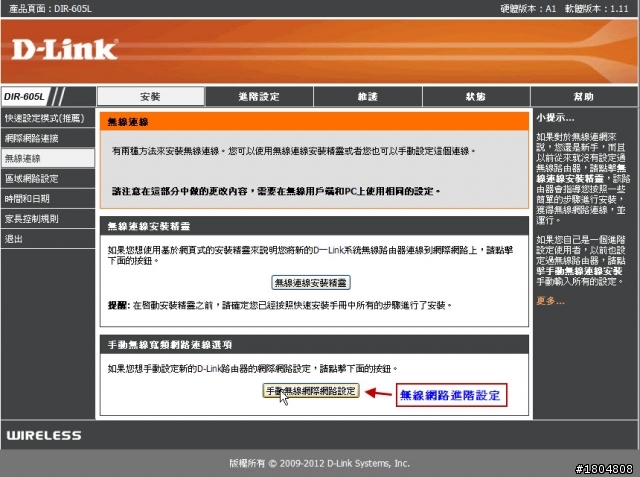The width and height of the screenshot is (640, 477).
Task: Click 手動無線網際網路設定 button
Action: (x=311, y=391)
